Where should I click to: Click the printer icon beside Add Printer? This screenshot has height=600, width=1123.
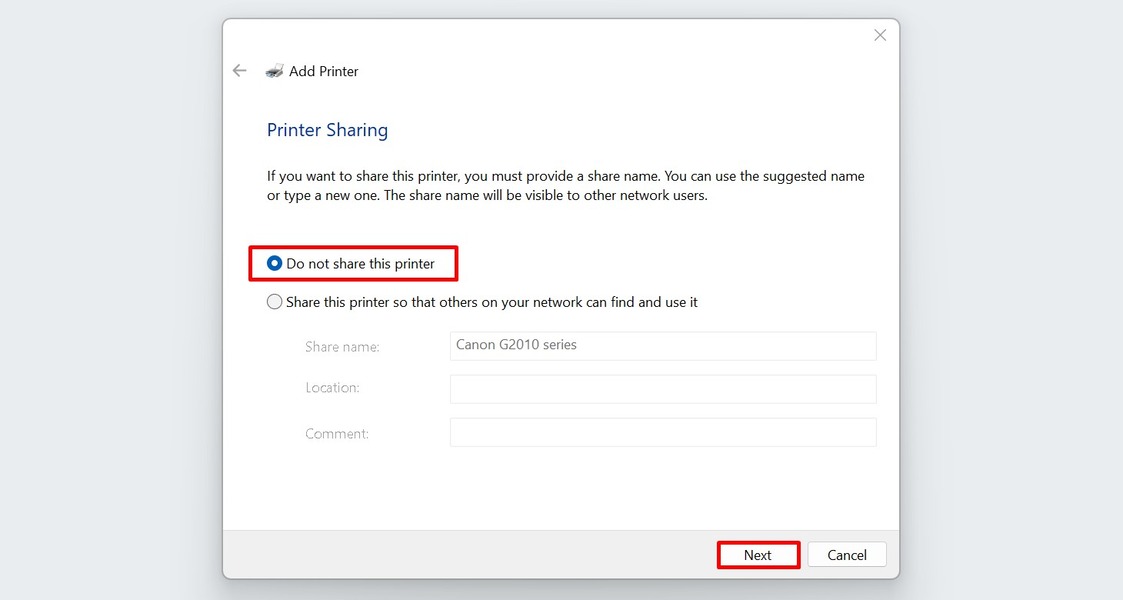point(275,70)
